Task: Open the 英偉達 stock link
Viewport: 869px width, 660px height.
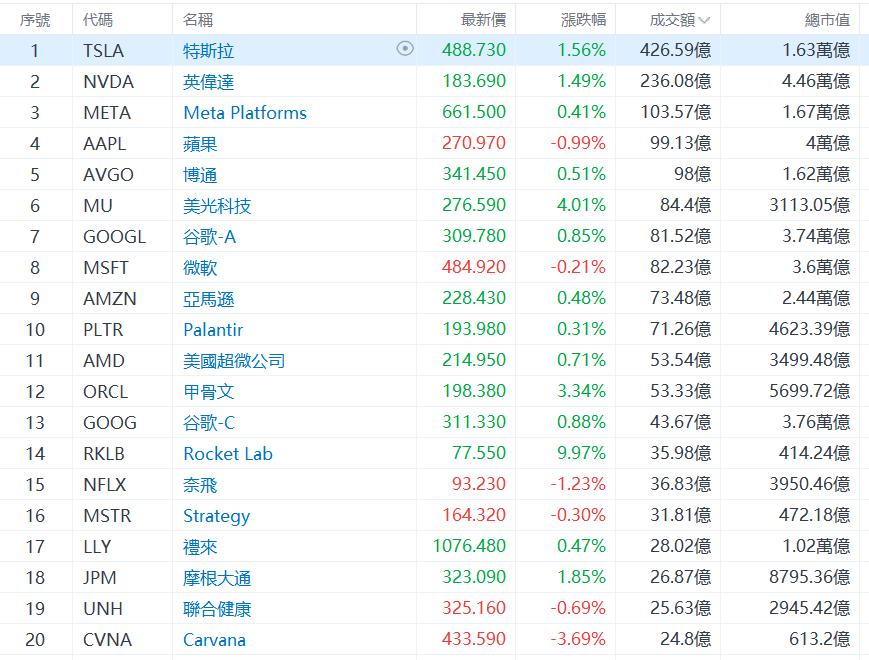Action: pyautogui.click(x=209, y=81)
